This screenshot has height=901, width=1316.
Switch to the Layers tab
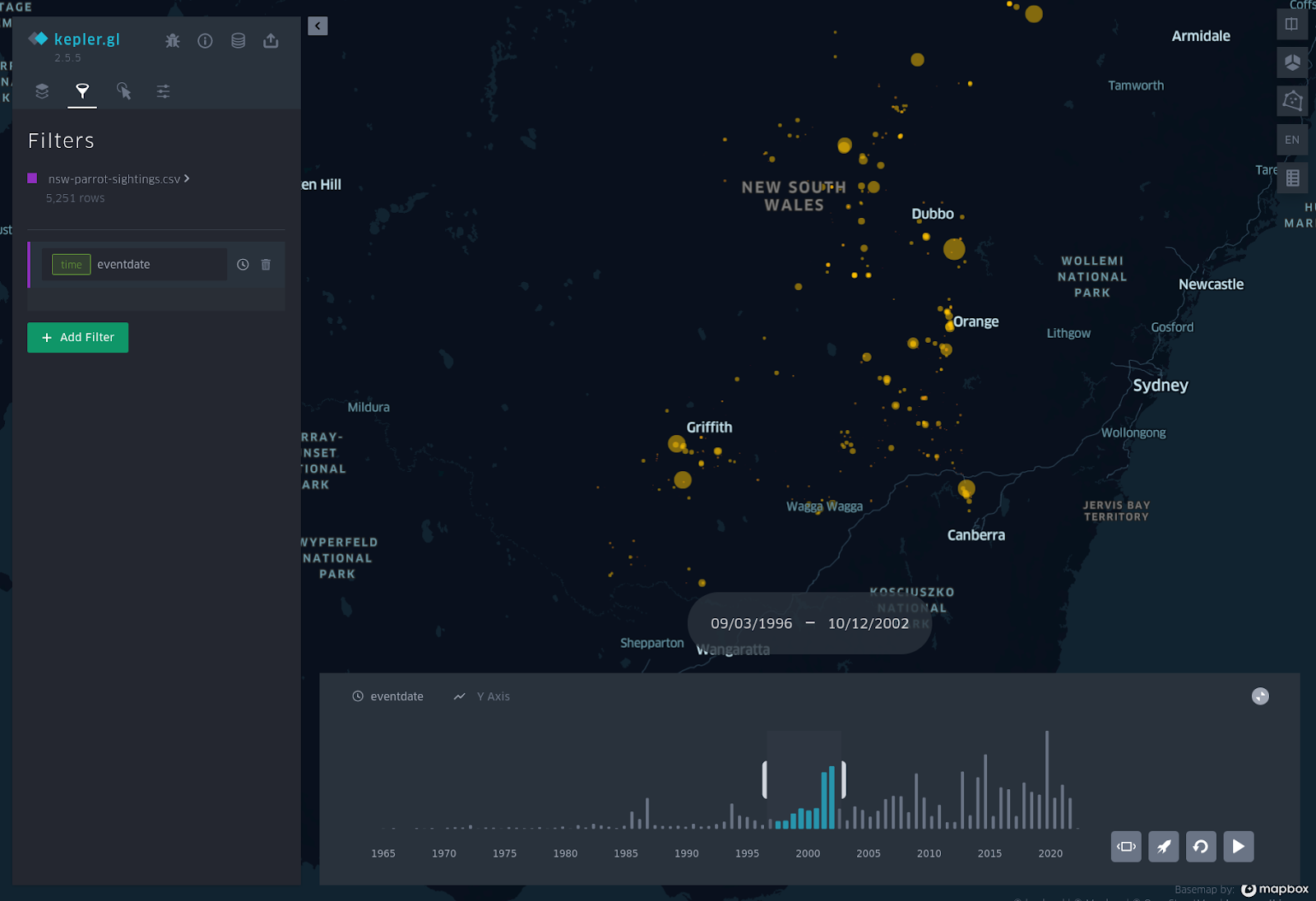tap(42, 91)
